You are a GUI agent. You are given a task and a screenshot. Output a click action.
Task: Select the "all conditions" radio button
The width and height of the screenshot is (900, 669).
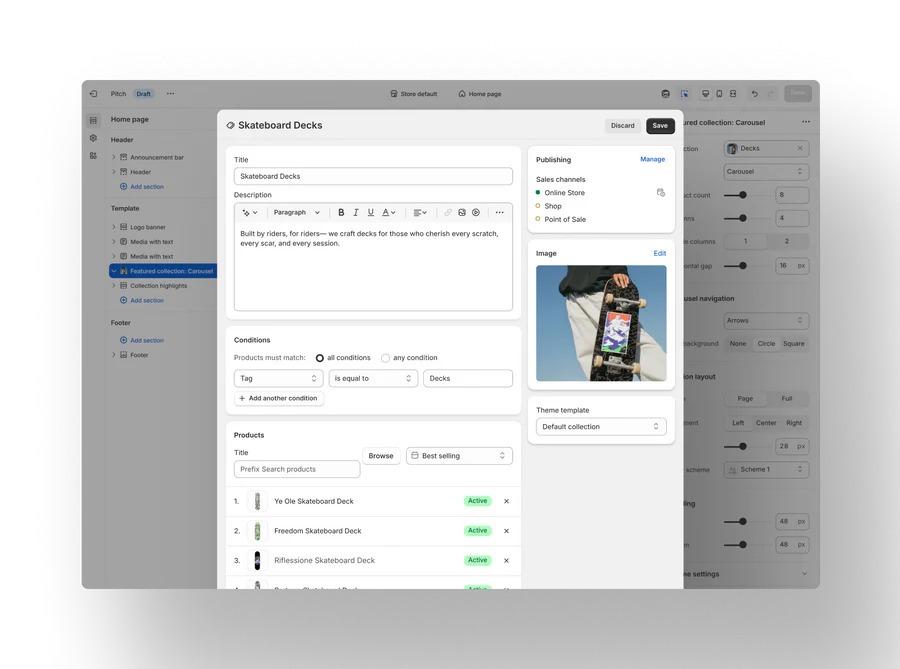pyautogui.click(x=320, y=358)
